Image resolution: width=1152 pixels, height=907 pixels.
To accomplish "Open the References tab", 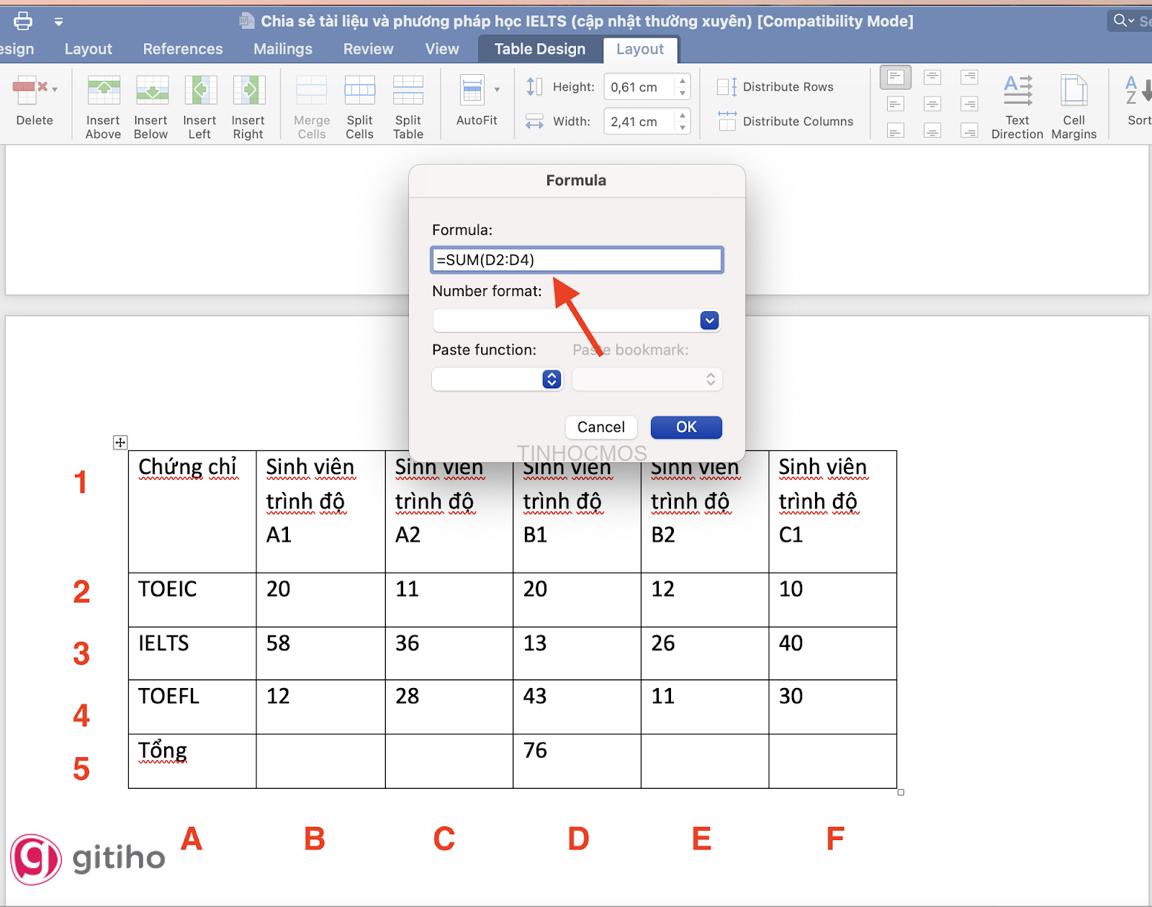I will (183, 49).
